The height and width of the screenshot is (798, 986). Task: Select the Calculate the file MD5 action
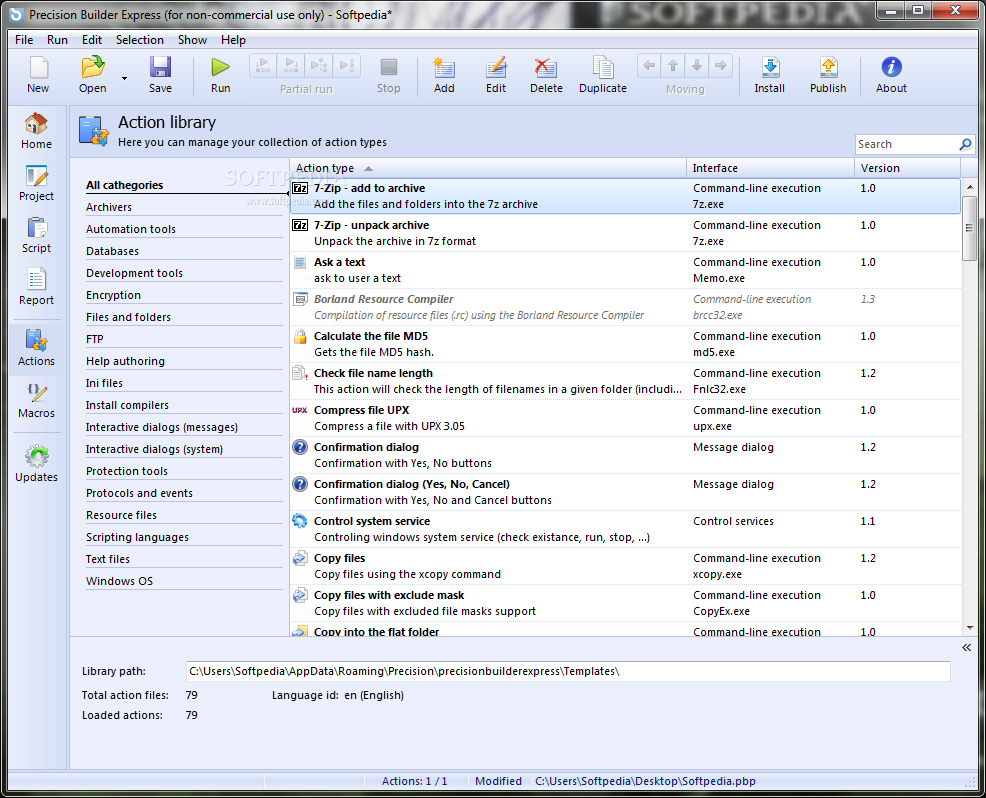(626, 345)
